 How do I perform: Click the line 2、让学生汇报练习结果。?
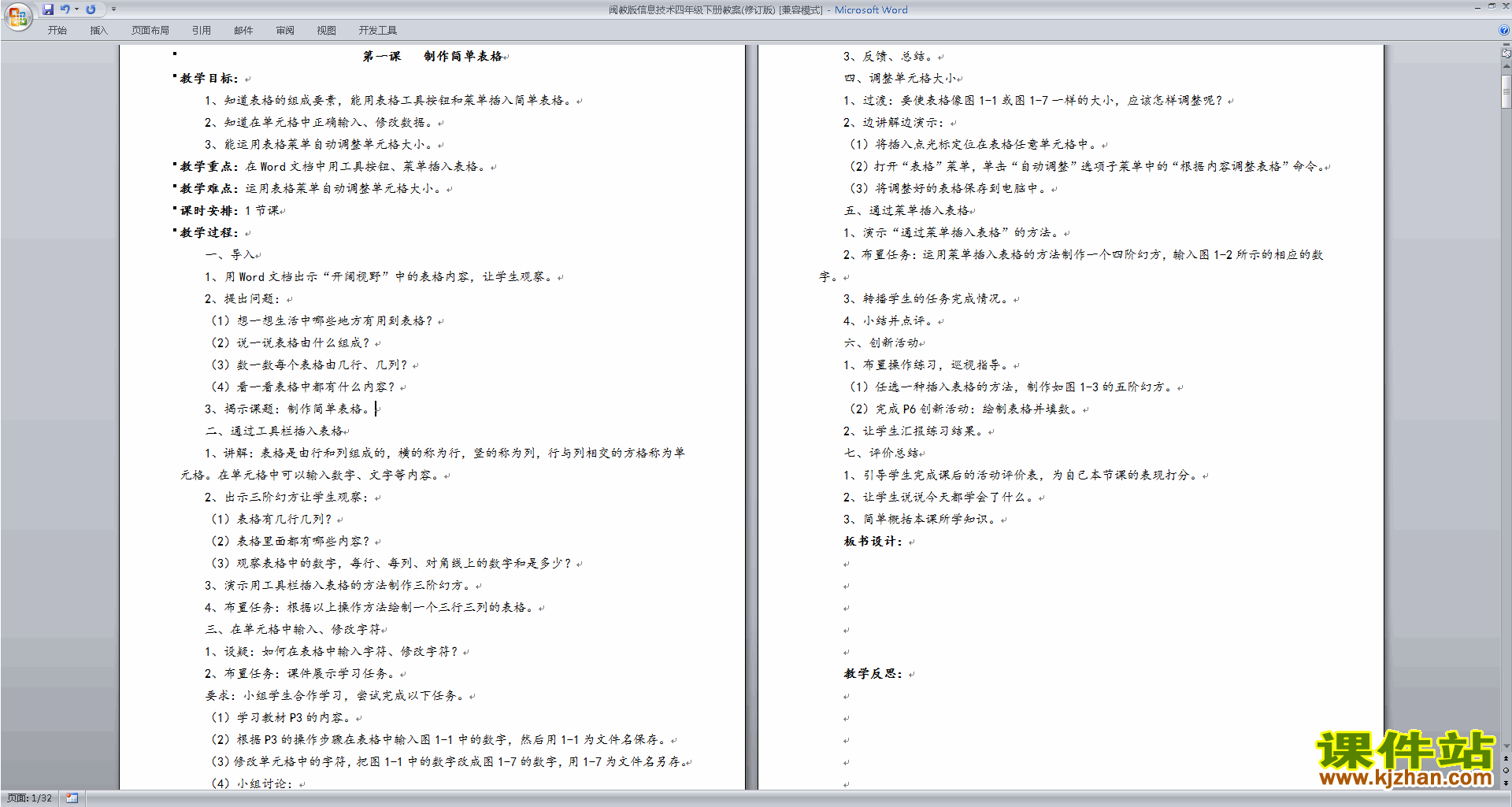coord(914,431)
